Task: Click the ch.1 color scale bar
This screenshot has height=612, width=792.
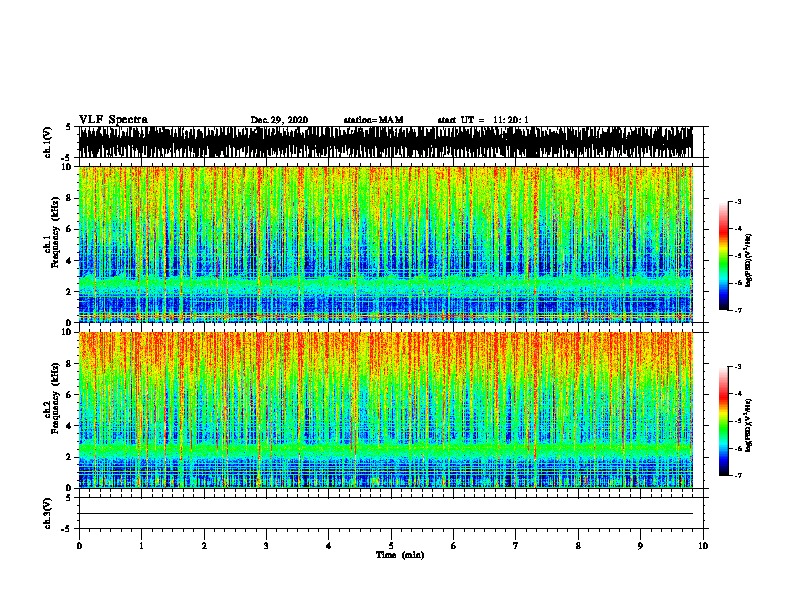Action: 724,256
